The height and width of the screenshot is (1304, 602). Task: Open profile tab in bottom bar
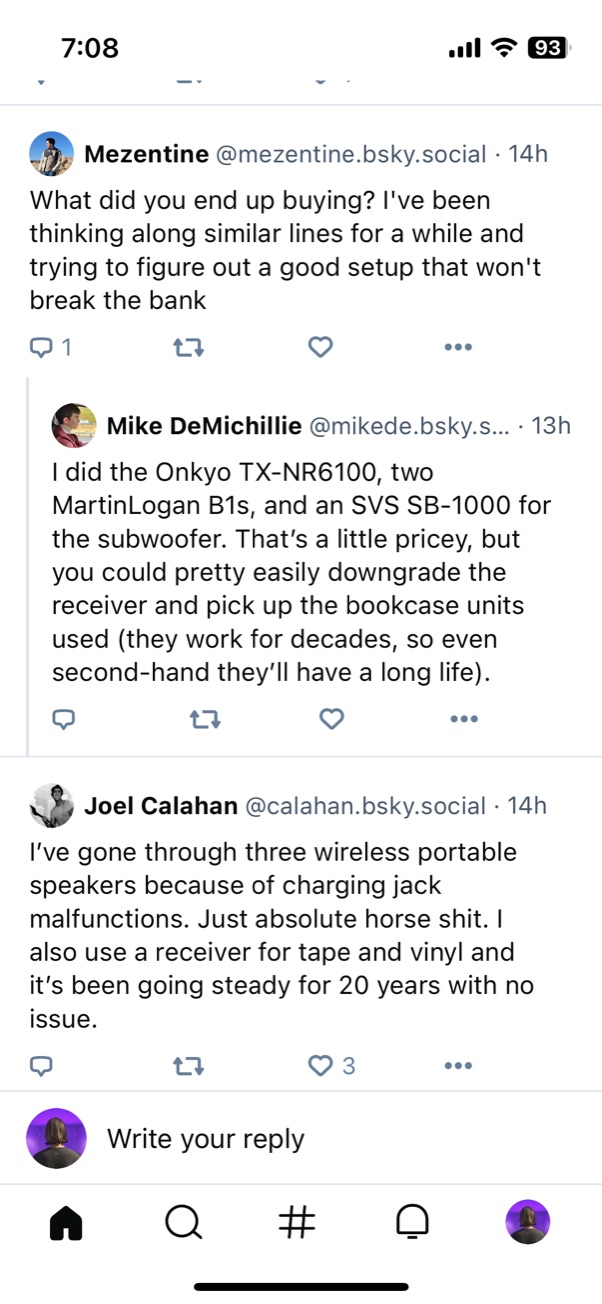[528, 1222]
